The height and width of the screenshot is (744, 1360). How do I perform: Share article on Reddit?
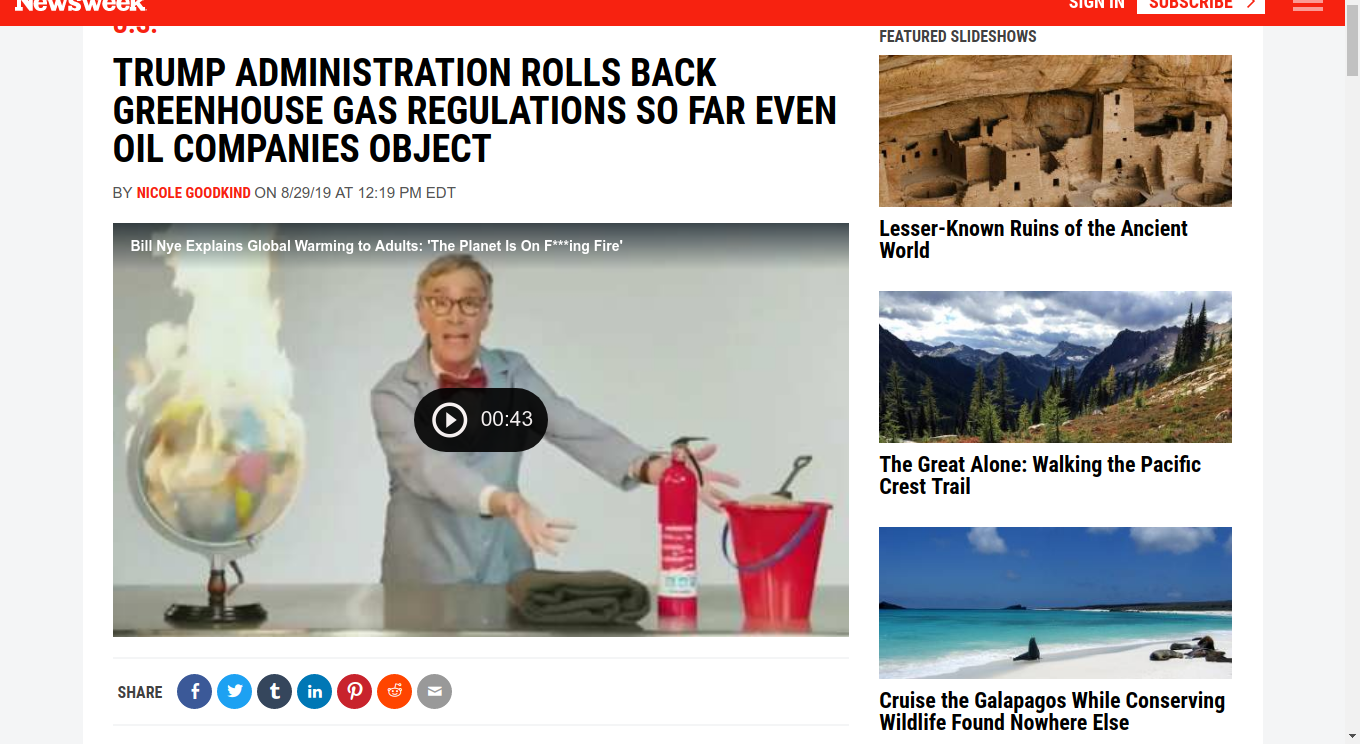[395, 691]
